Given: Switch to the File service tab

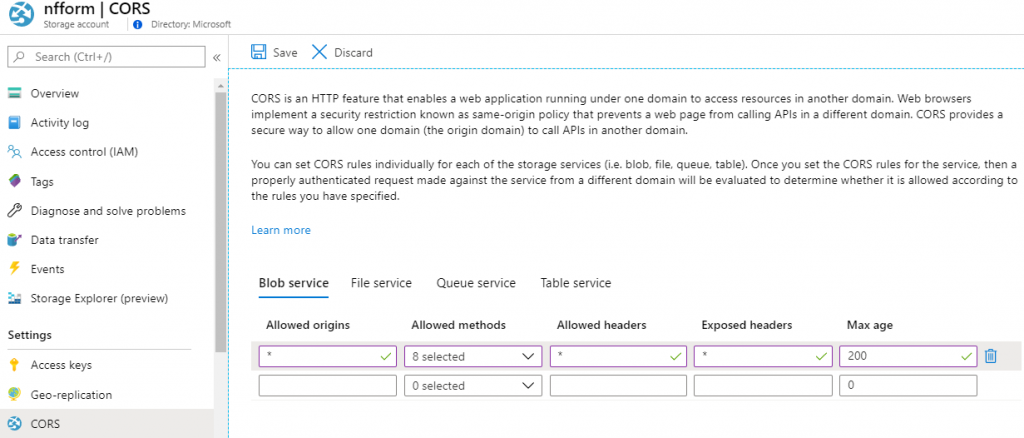Looking at the screenshot, I should point(381,283).
